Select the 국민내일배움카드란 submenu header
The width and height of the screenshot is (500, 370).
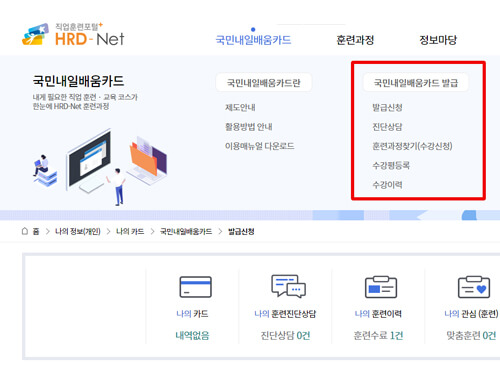264,83
